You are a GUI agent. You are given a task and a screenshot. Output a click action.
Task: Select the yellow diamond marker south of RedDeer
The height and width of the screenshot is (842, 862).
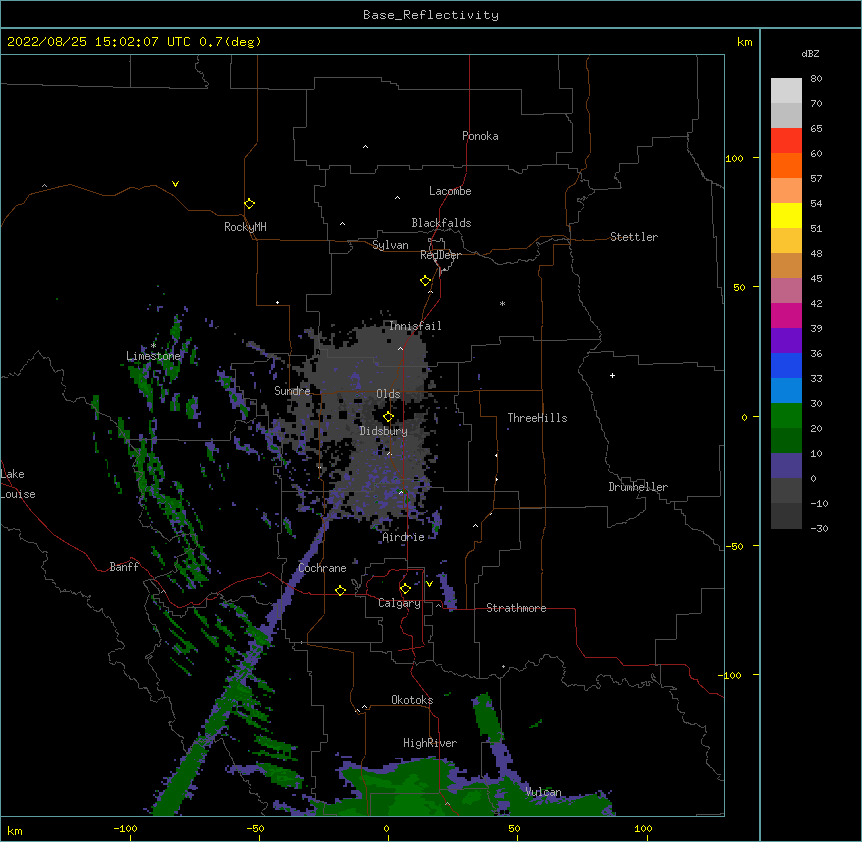pos(425,281)
